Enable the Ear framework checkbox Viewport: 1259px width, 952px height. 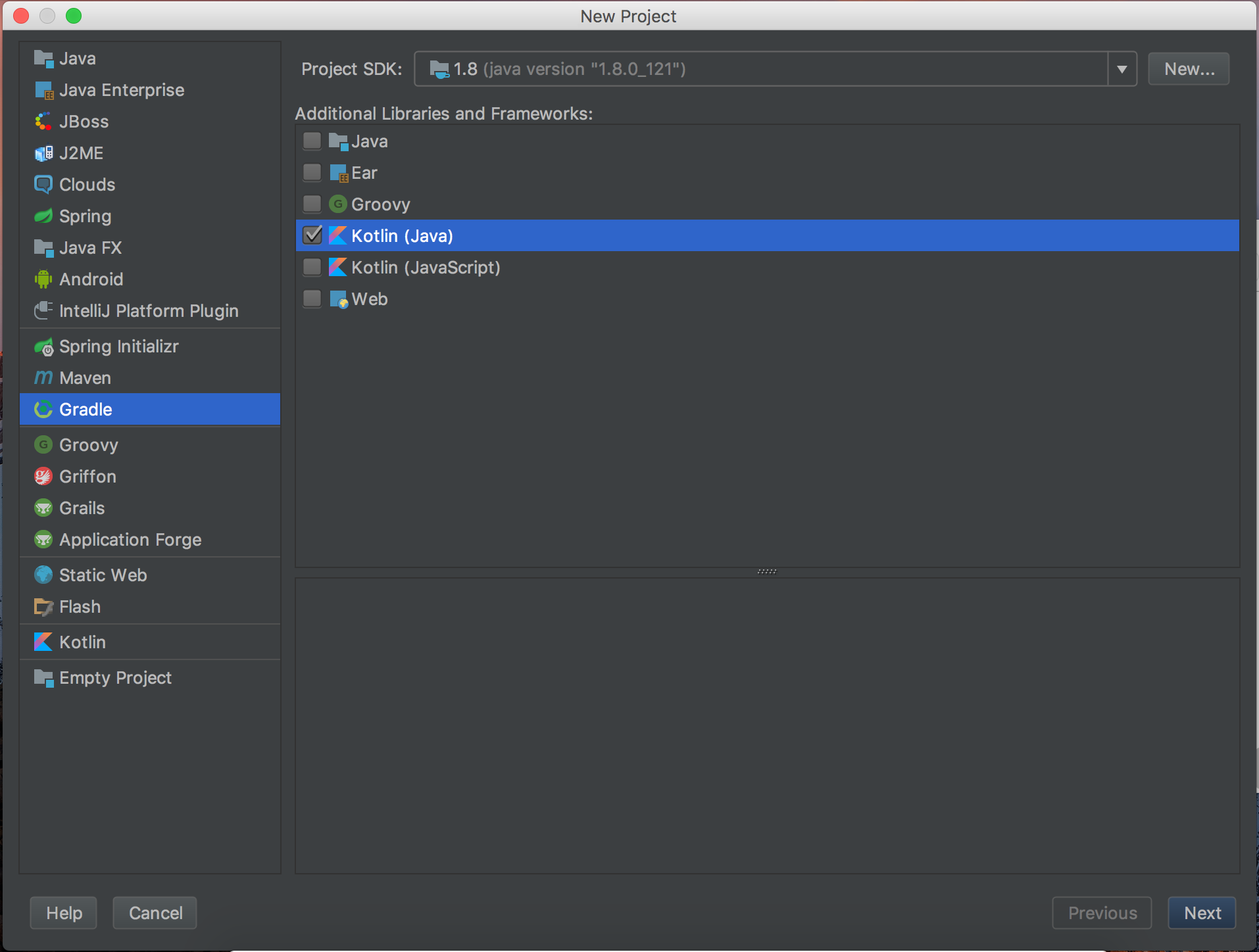312,172
